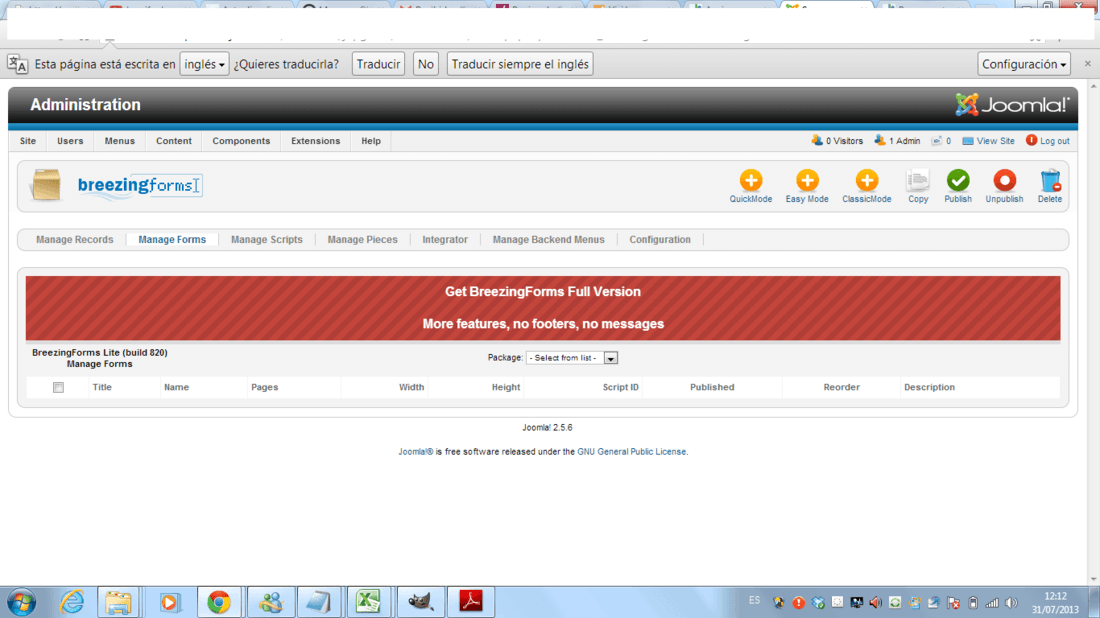This screenshot has width=1100, height=618.
Task: Sort by Title column header
Action: pos(102,387)
